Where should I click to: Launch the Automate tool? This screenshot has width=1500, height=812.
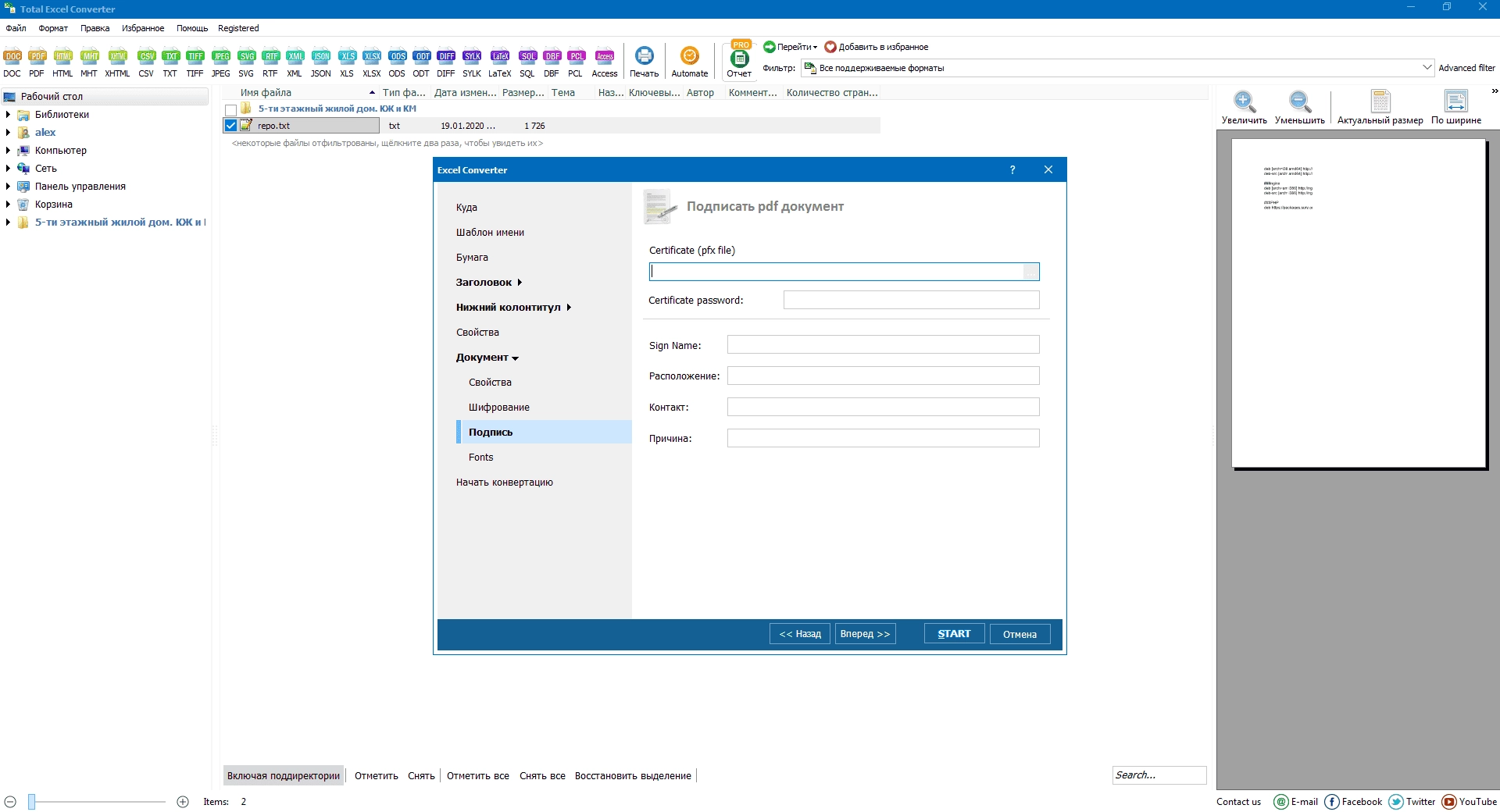690,62
